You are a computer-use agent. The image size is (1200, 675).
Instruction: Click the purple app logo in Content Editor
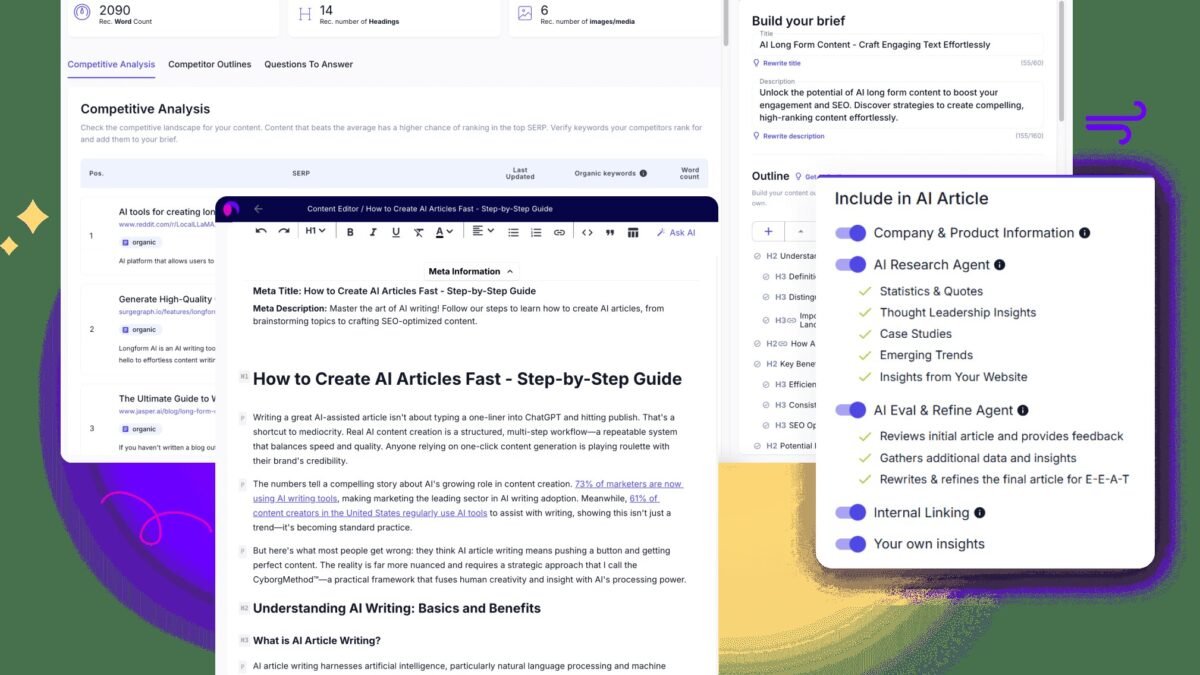coord(231,209)
